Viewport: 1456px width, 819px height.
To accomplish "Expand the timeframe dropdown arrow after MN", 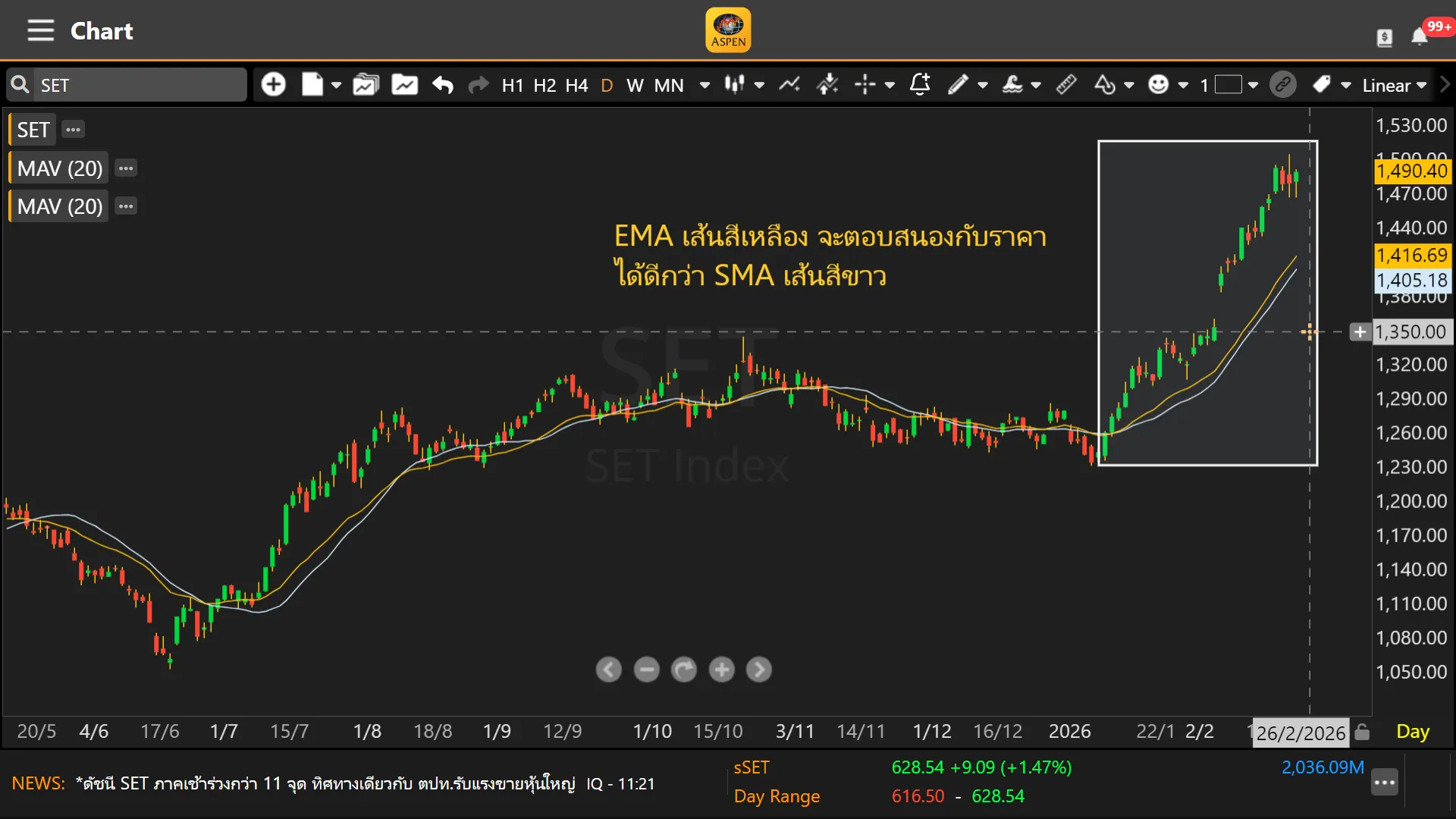I will tap(704, 85).
